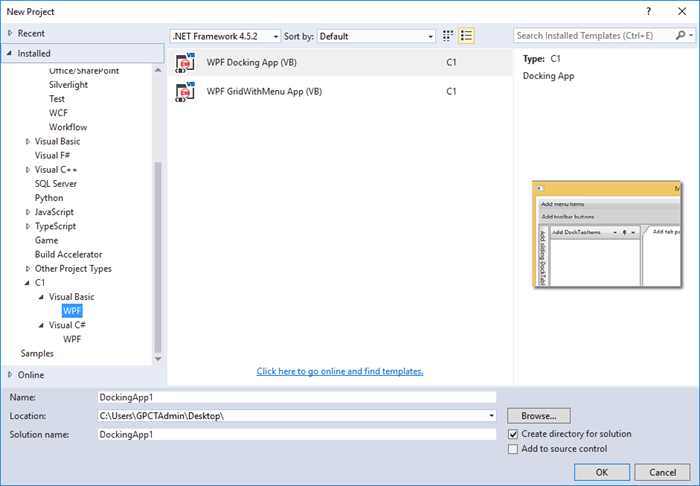Click the OK button
Image resolution: width=700 pixels, height=486 pixels.
[602, 472]
